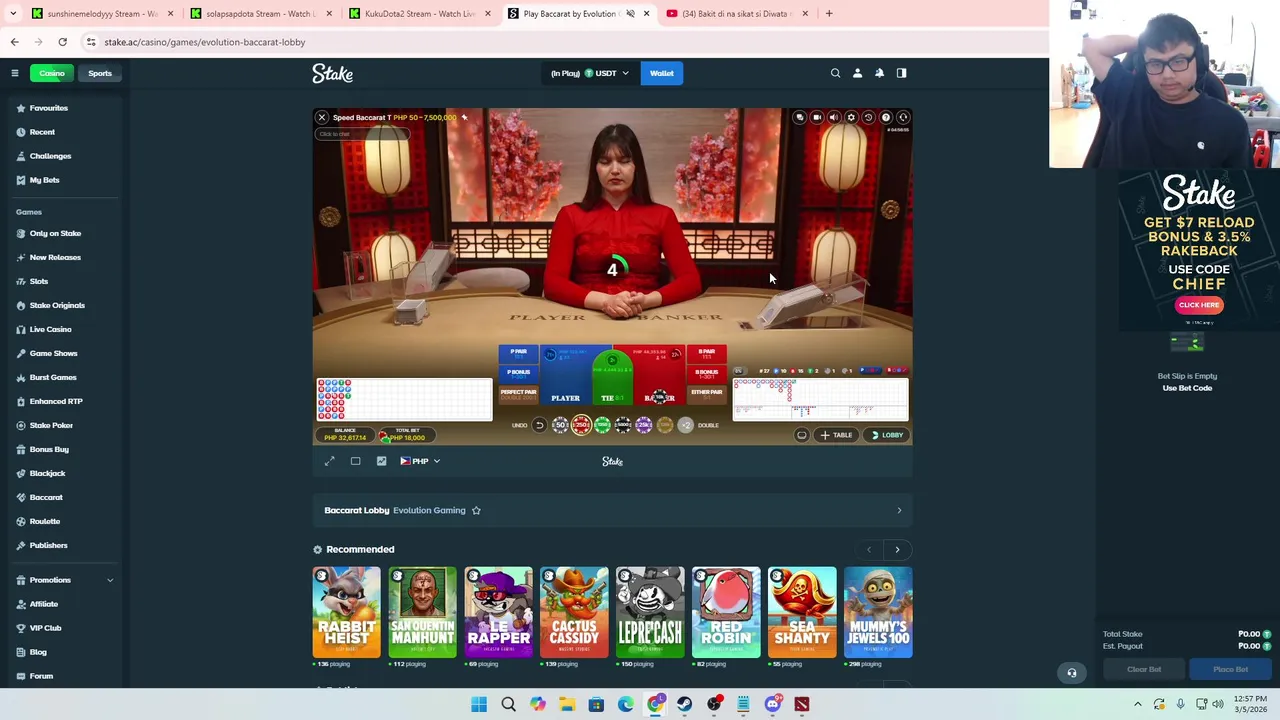This screenshot has height=720, width=1280.
Task: Open live stats chart icon
Action: point(381,461)
